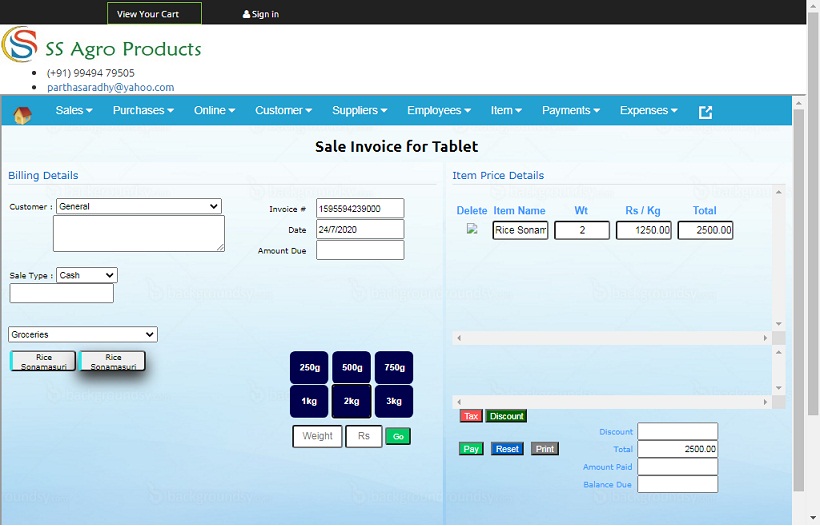Open the Suppliers menu
This screenshot has width=820, height=526.
(x=360, y=110)
